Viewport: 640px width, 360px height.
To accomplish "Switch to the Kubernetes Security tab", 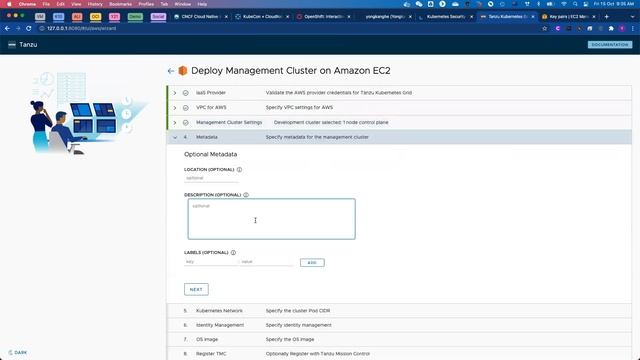I will click(446, 17).
